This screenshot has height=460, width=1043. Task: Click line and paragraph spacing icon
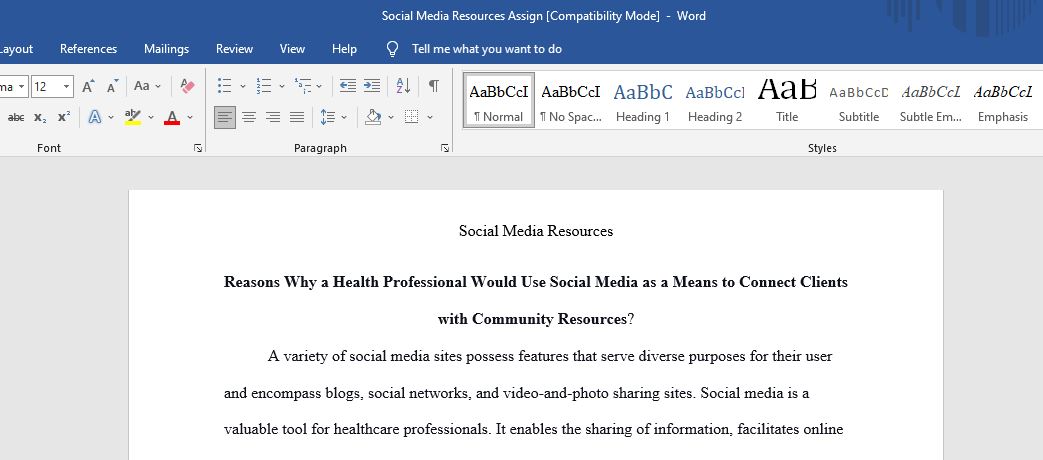327,118
